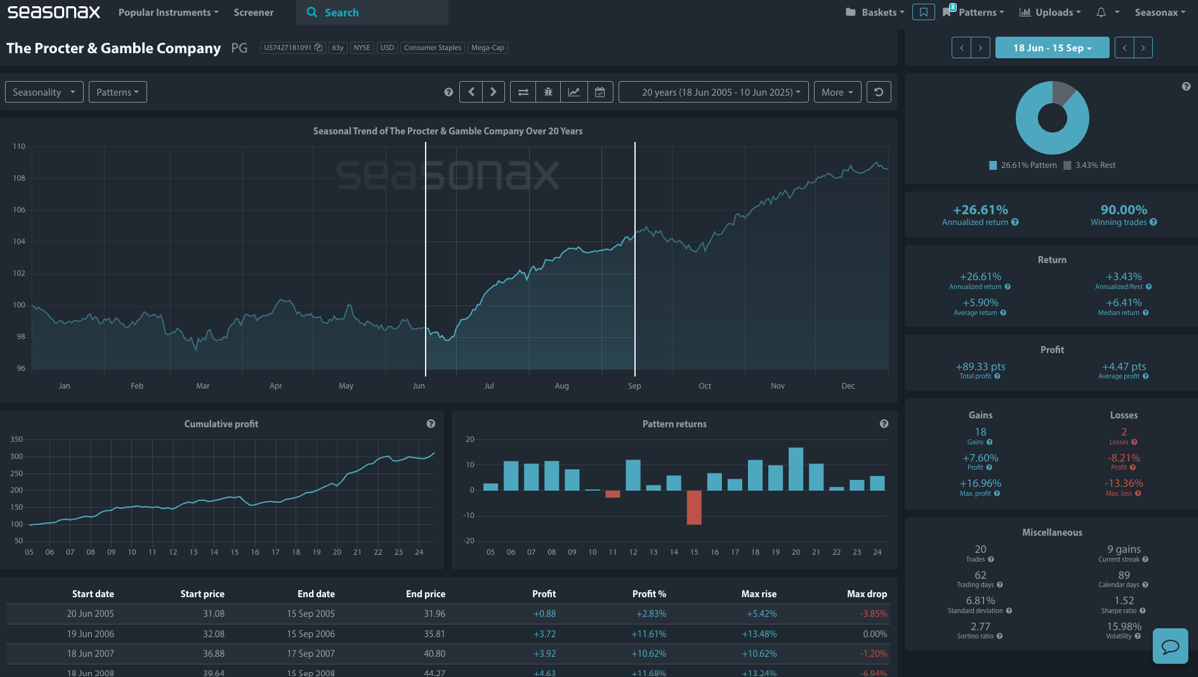Click the outlined bookmark icon beside Baskets
The width and height of the screenshot is (1198, 677).
[923, 12]
